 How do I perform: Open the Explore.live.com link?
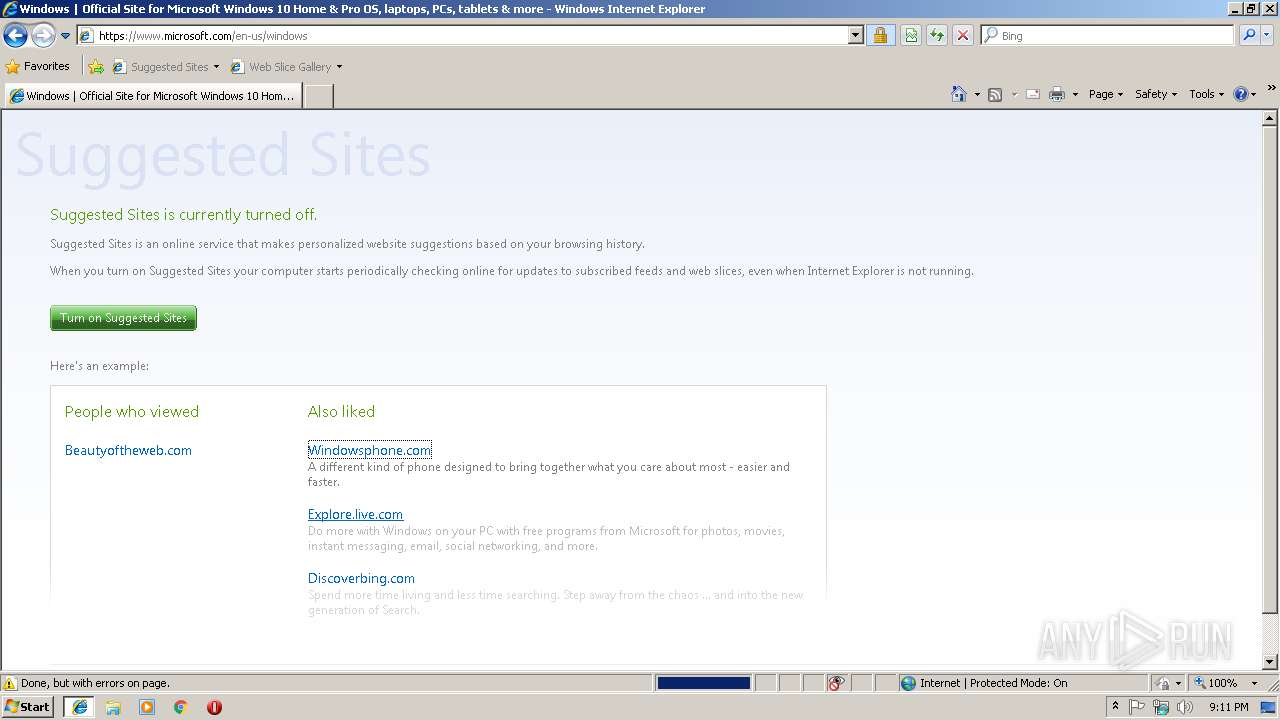355,514
